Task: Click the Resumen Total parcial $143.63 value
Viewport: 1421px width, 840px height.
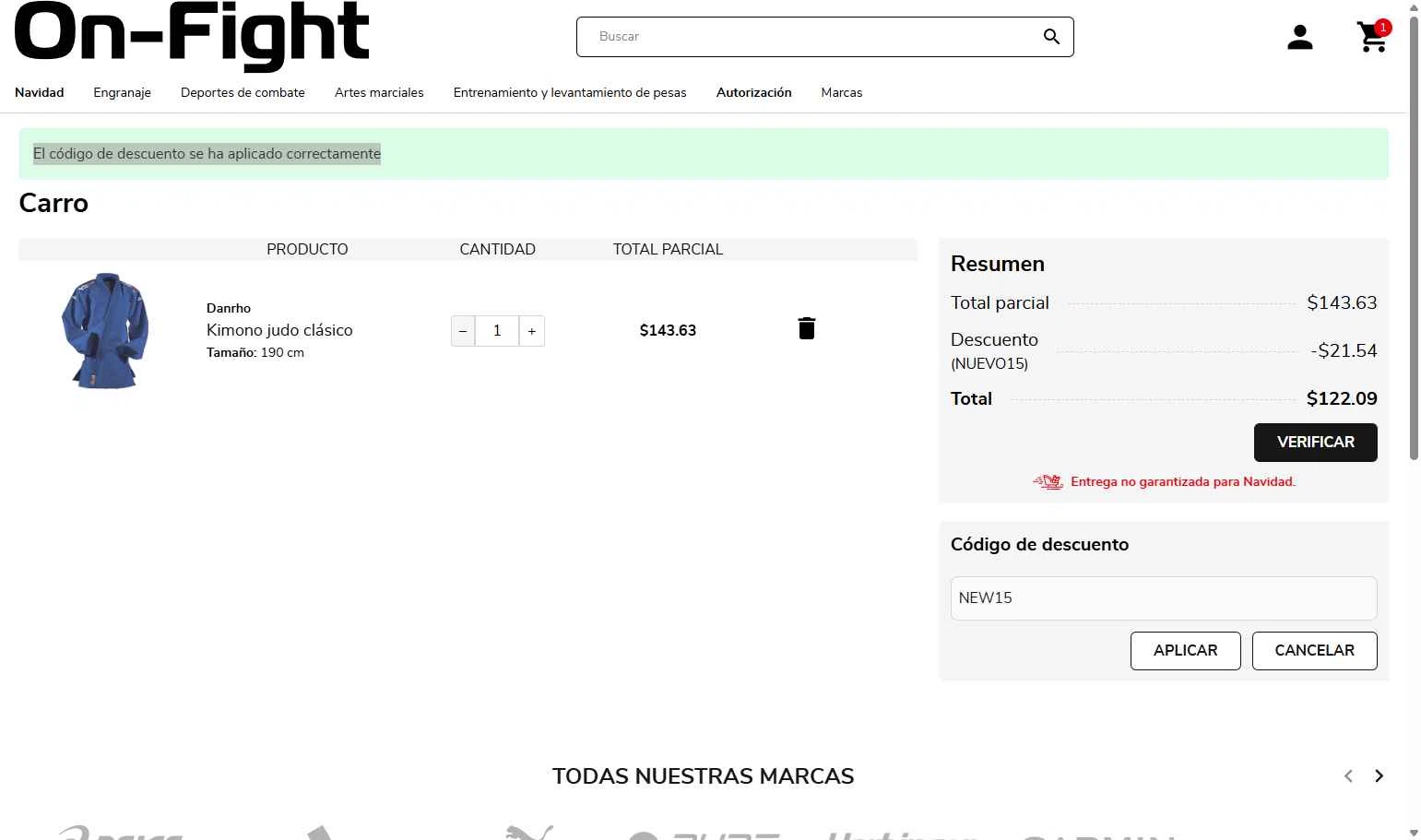Action: point(1342,302)
